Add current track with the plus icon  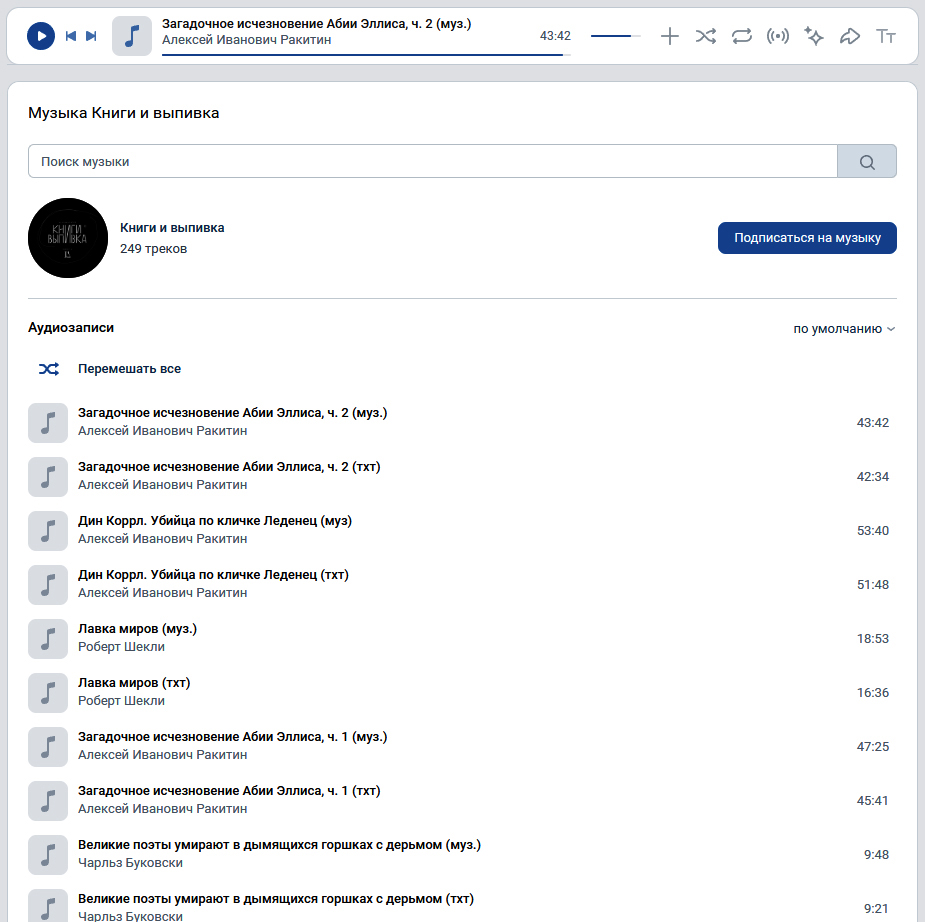click(x=670, y=36)
